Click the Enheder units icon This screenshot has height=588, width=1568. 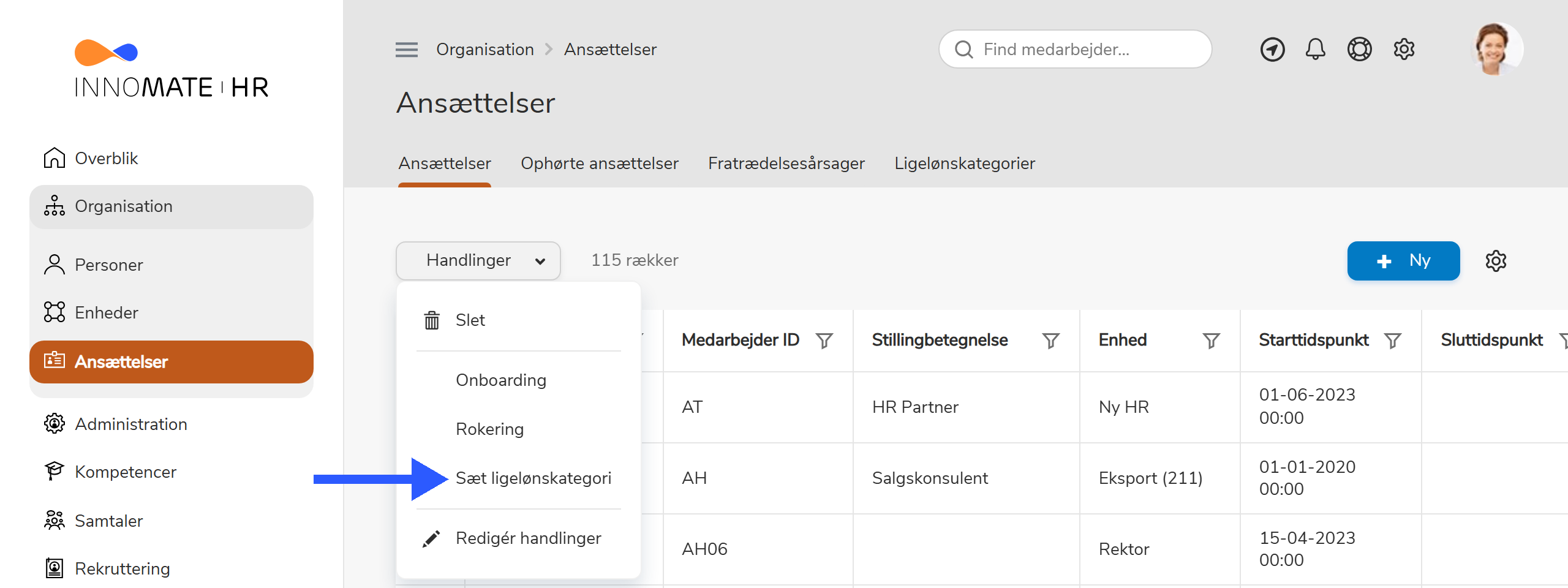click(x=55, y=312)
